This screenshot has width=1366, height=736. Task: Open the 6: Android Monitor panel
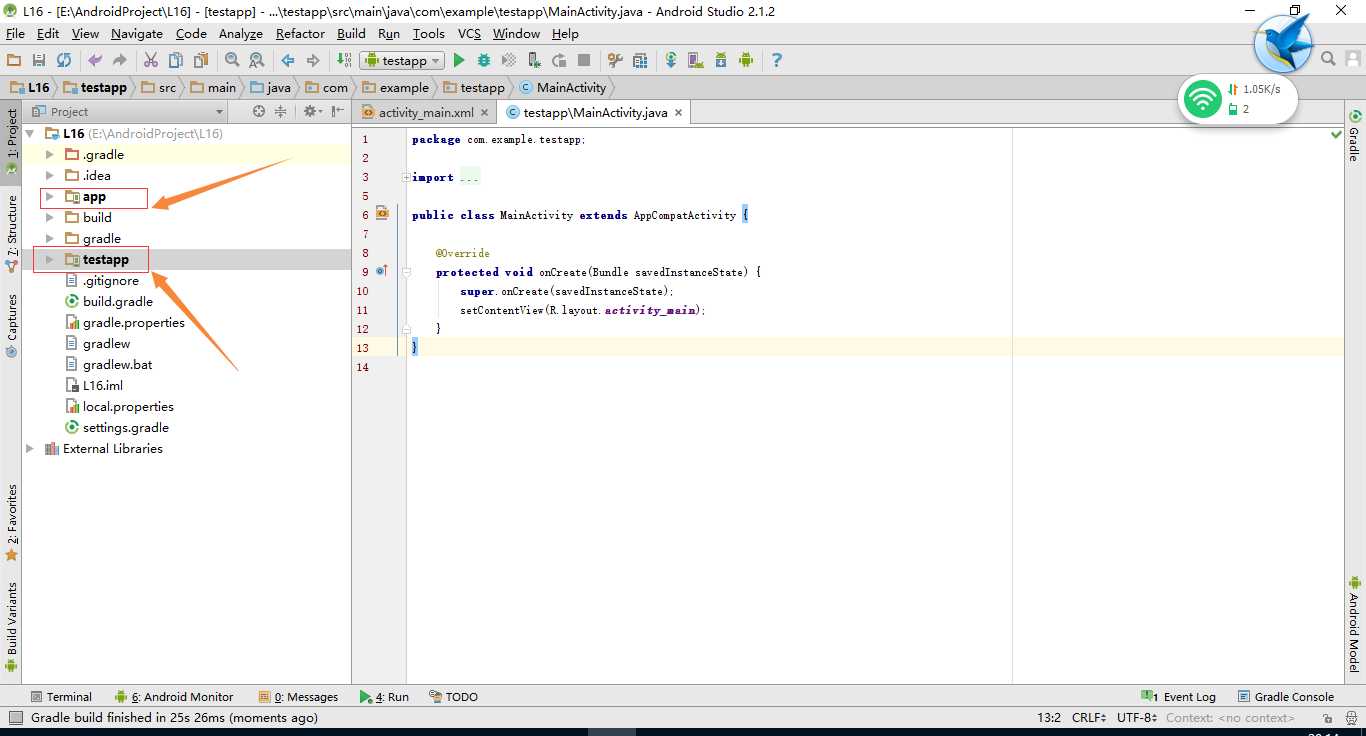click(174, 697)
